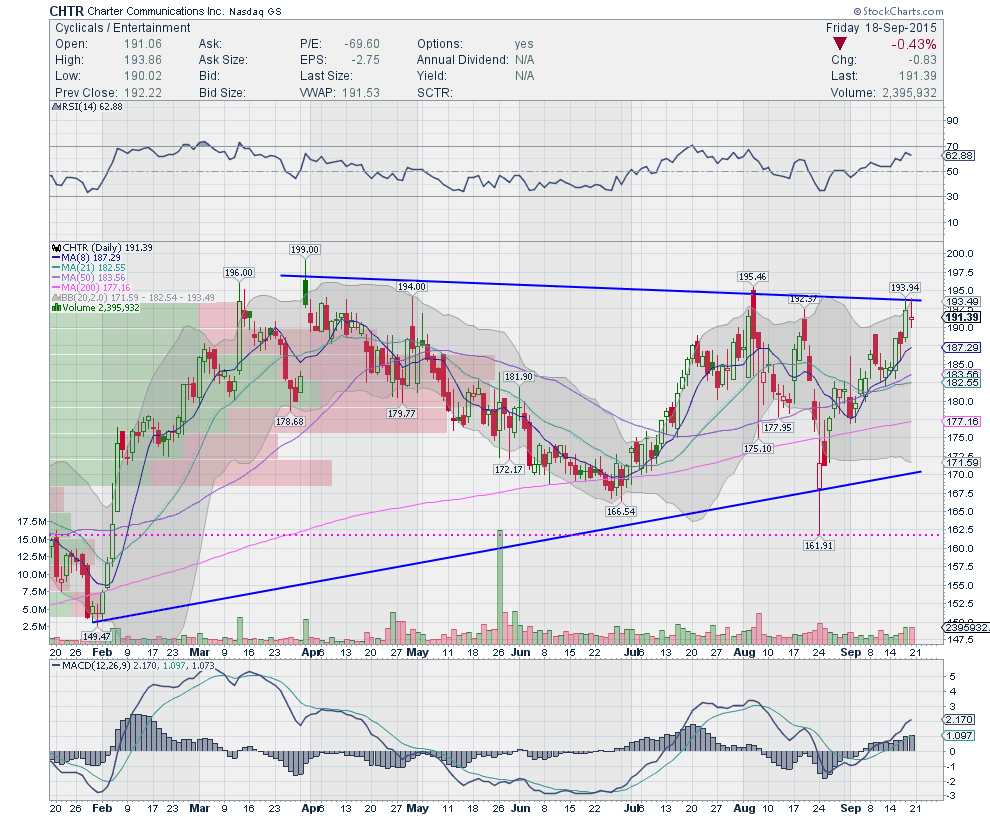Click the Low price value 190.02
990x817 pixels.
click(143, 76)
